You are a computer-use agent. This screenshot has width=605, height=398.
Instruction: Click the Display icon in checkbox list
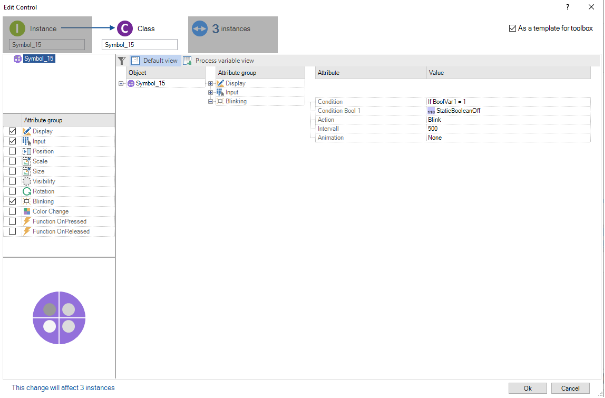(x=27, y=131)
